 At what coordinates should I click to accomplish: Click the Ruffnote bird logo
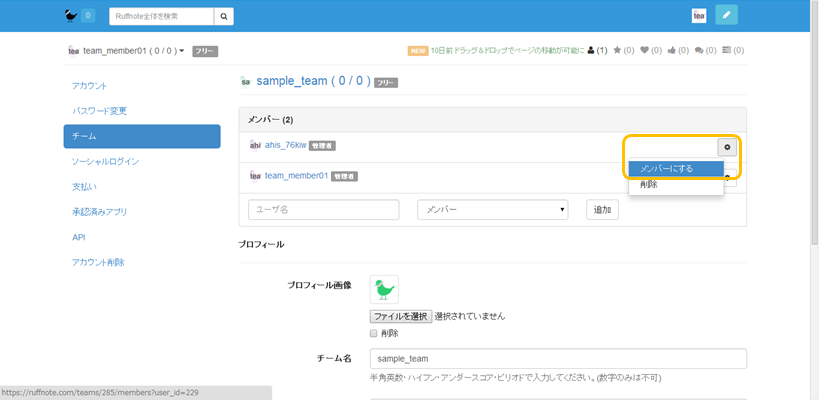pos(69,16)
